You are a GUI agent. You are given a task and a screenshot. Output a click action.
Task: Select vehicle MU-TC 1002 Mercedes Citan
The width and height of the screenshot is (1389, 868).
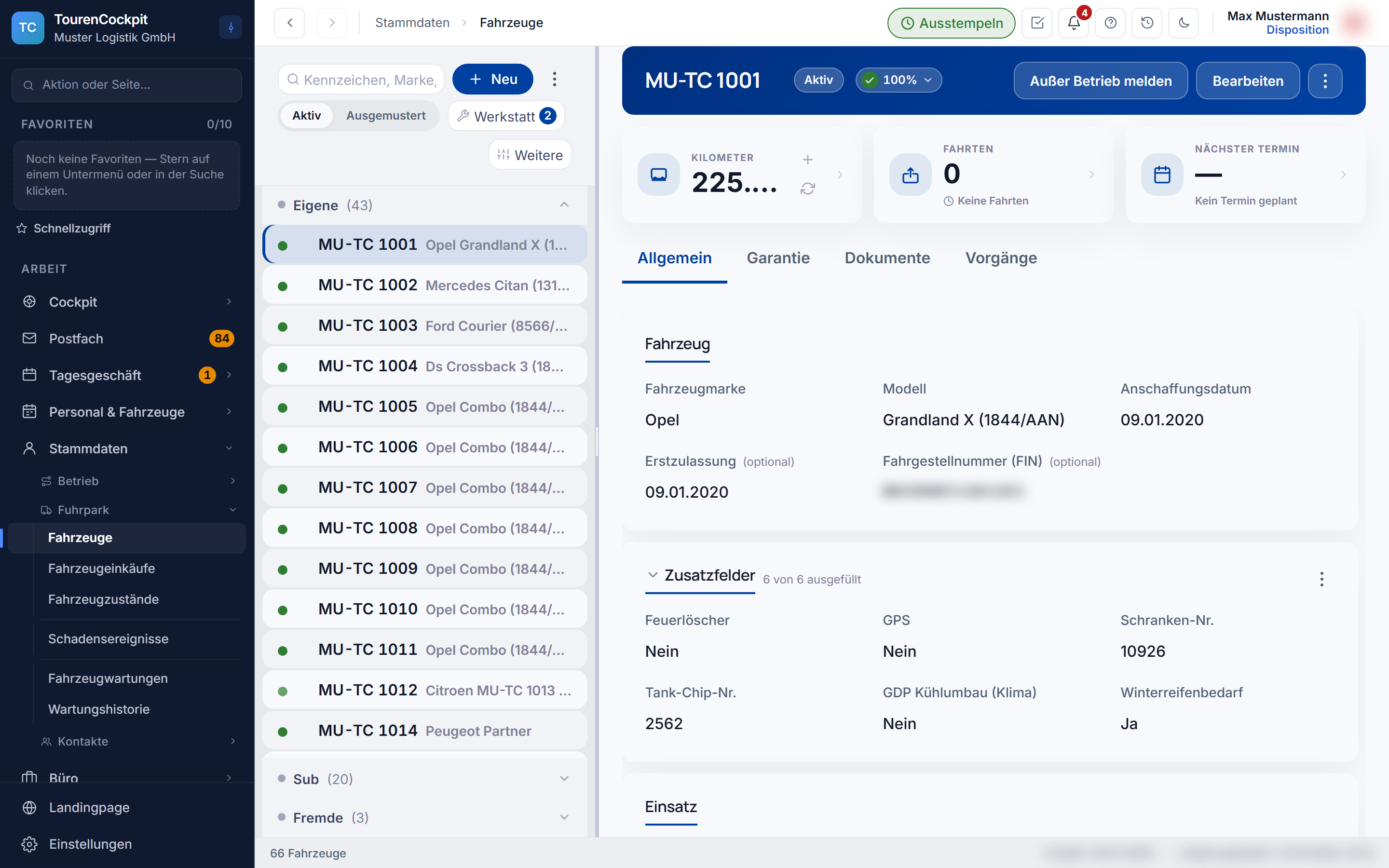(x=425, y=285)
